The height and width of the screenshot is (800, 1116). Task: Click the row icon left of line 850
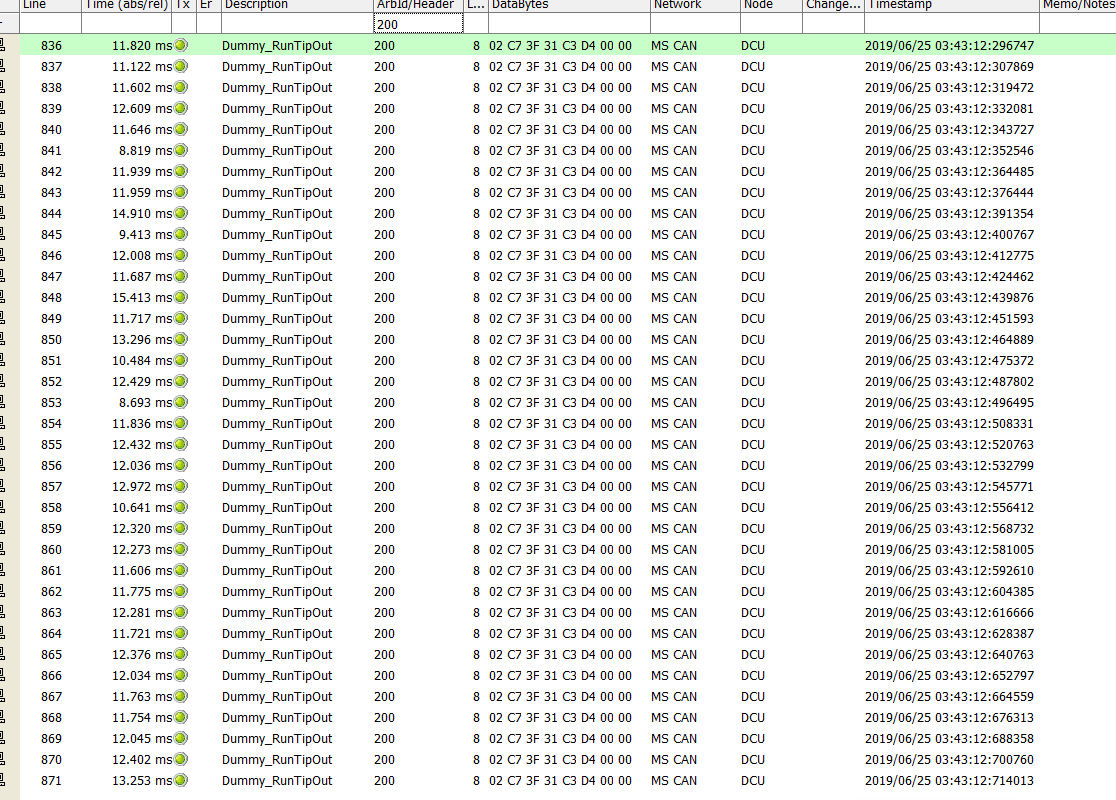tap(3, 340)
